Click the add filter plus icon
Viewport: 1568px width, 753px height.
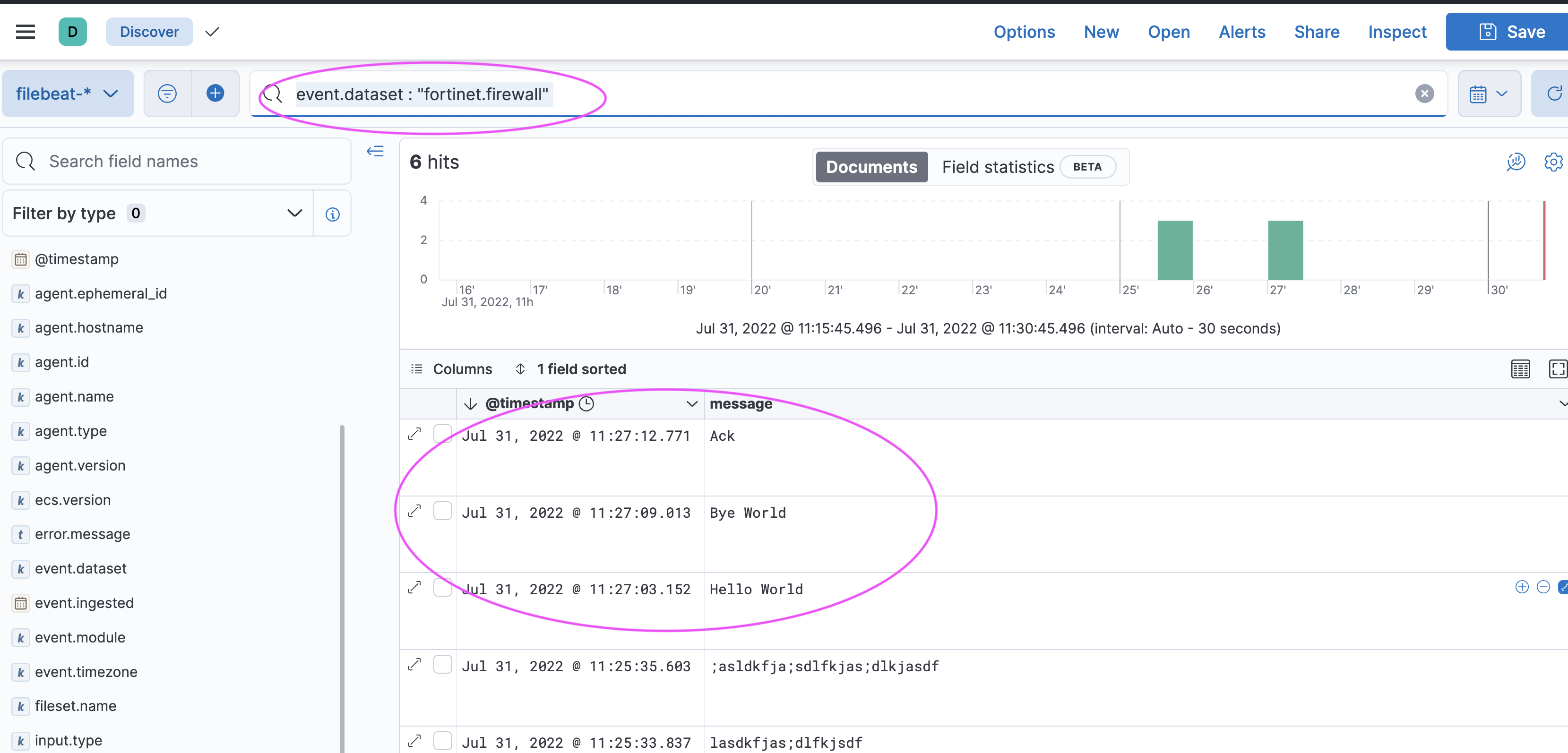215,93
